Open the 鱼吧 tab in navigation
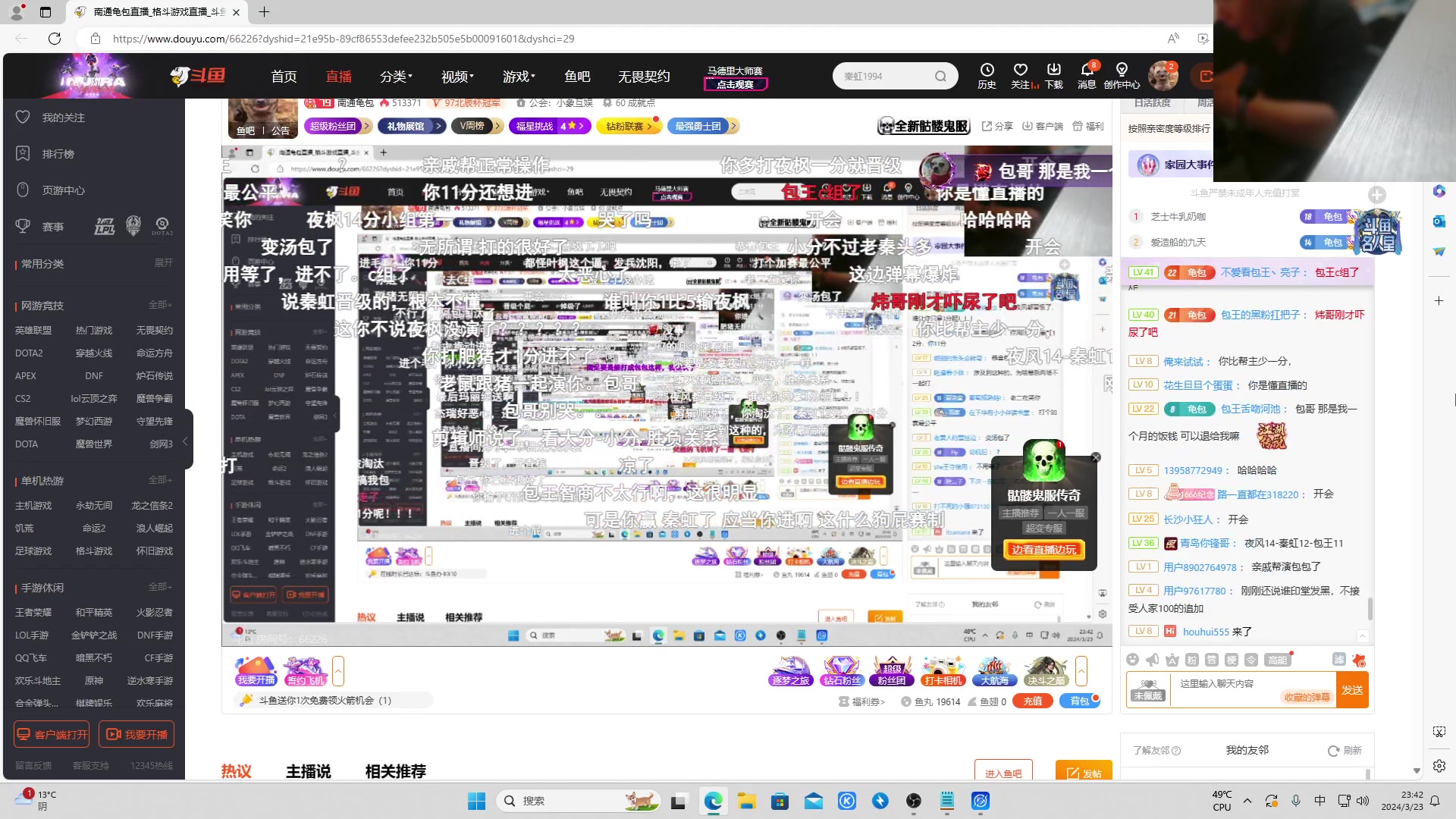The image size is (1456, 819). (x=577, y=77)
